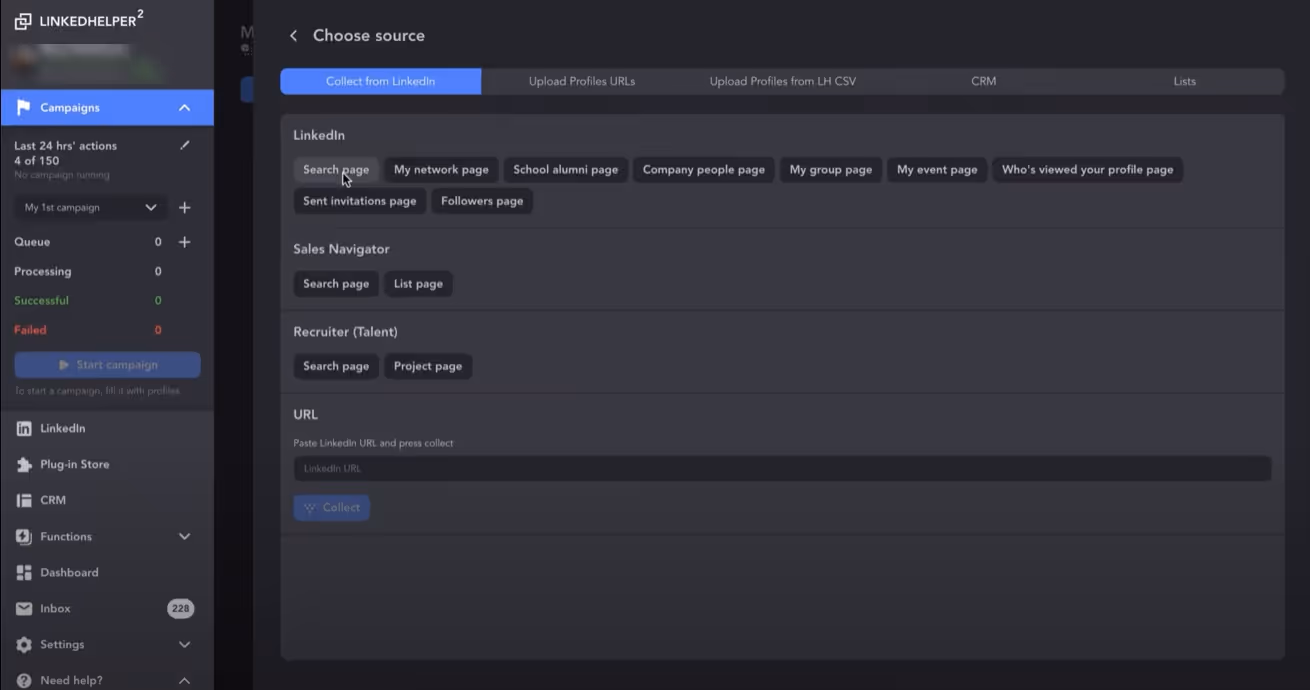
Task: Switch to the Lists tab
Action: (x=1184, y=81)
